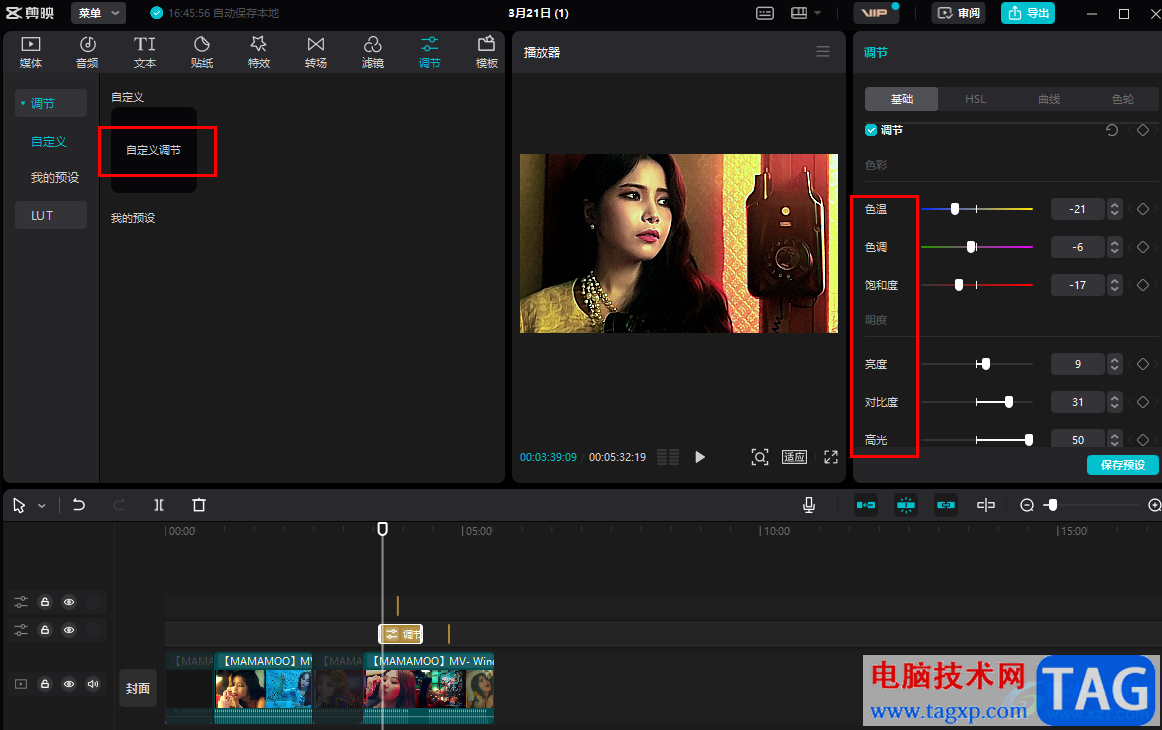Adjust the 饱和度 saturation slider

977,285
